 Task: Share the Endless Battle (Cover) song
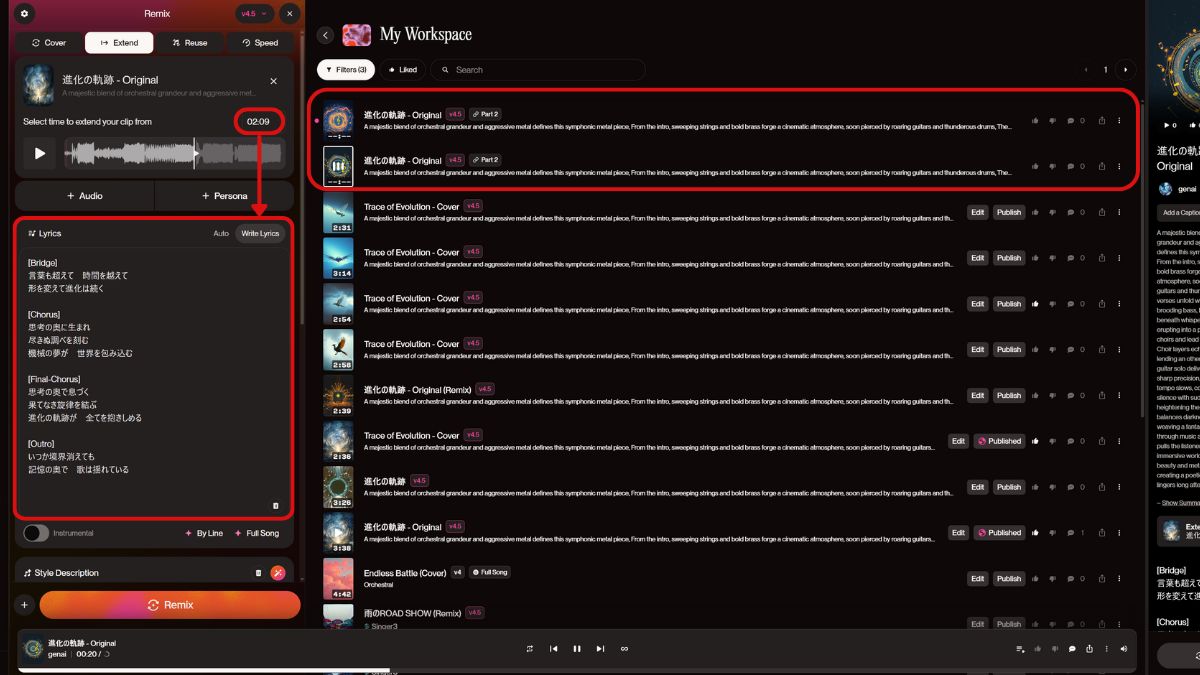[1101, 579]
